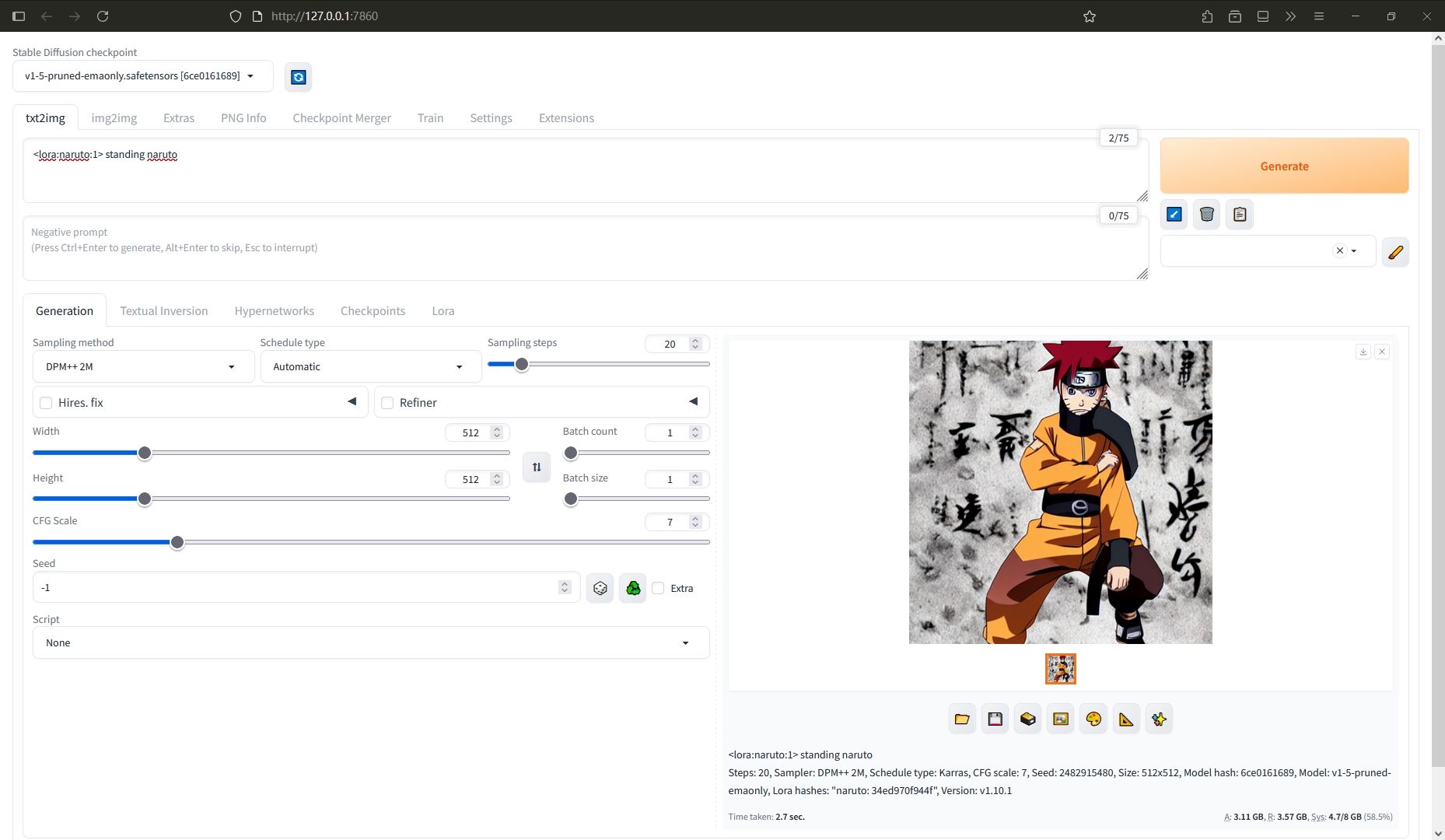Close the generated image preview

(x=1382, y=352)
